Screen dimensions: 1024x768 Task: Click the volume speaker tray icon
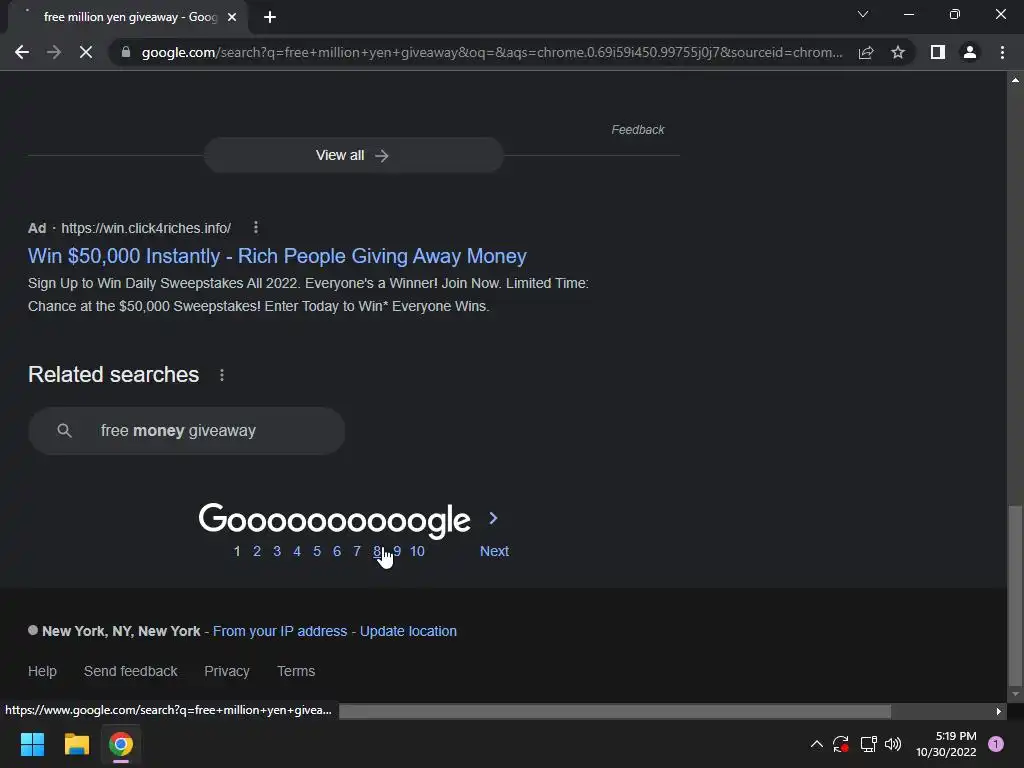tap(893, 744)
